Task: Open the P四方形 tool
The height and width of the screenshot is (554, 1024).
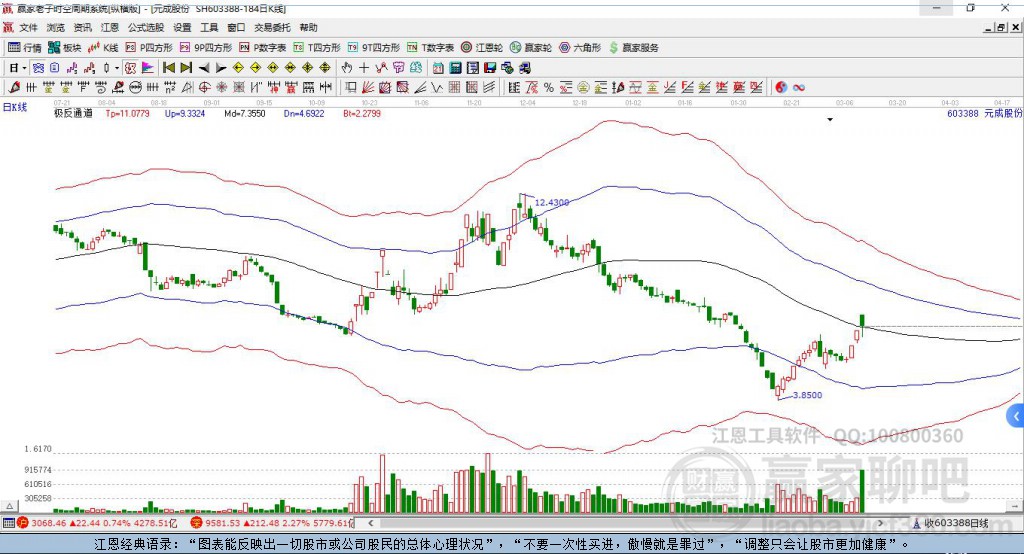Action: pyautogui.click(x=149, y=48)
